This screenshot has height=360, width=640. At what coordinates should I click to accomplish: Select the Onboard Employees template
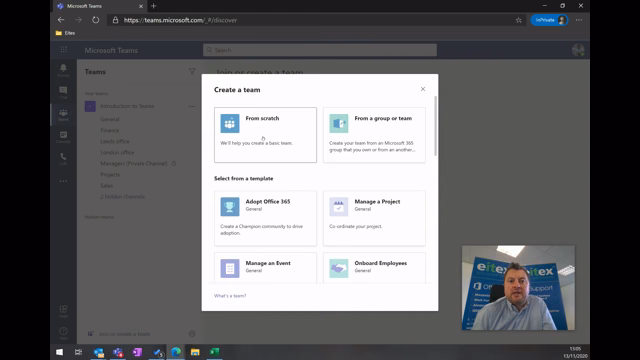pos(374,268)
